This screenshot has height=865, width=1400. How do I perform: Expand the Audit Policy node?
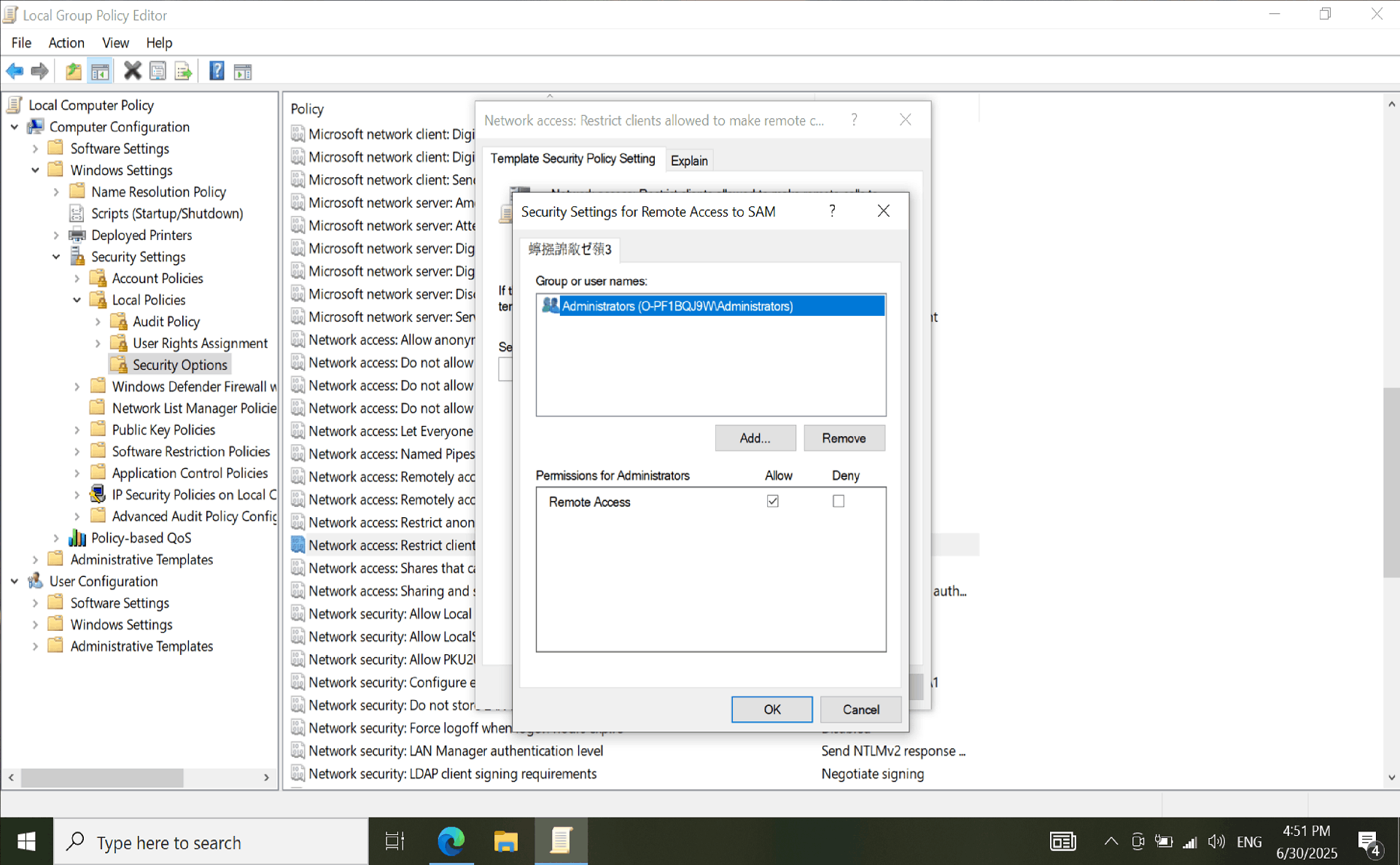tap(98, 322)
